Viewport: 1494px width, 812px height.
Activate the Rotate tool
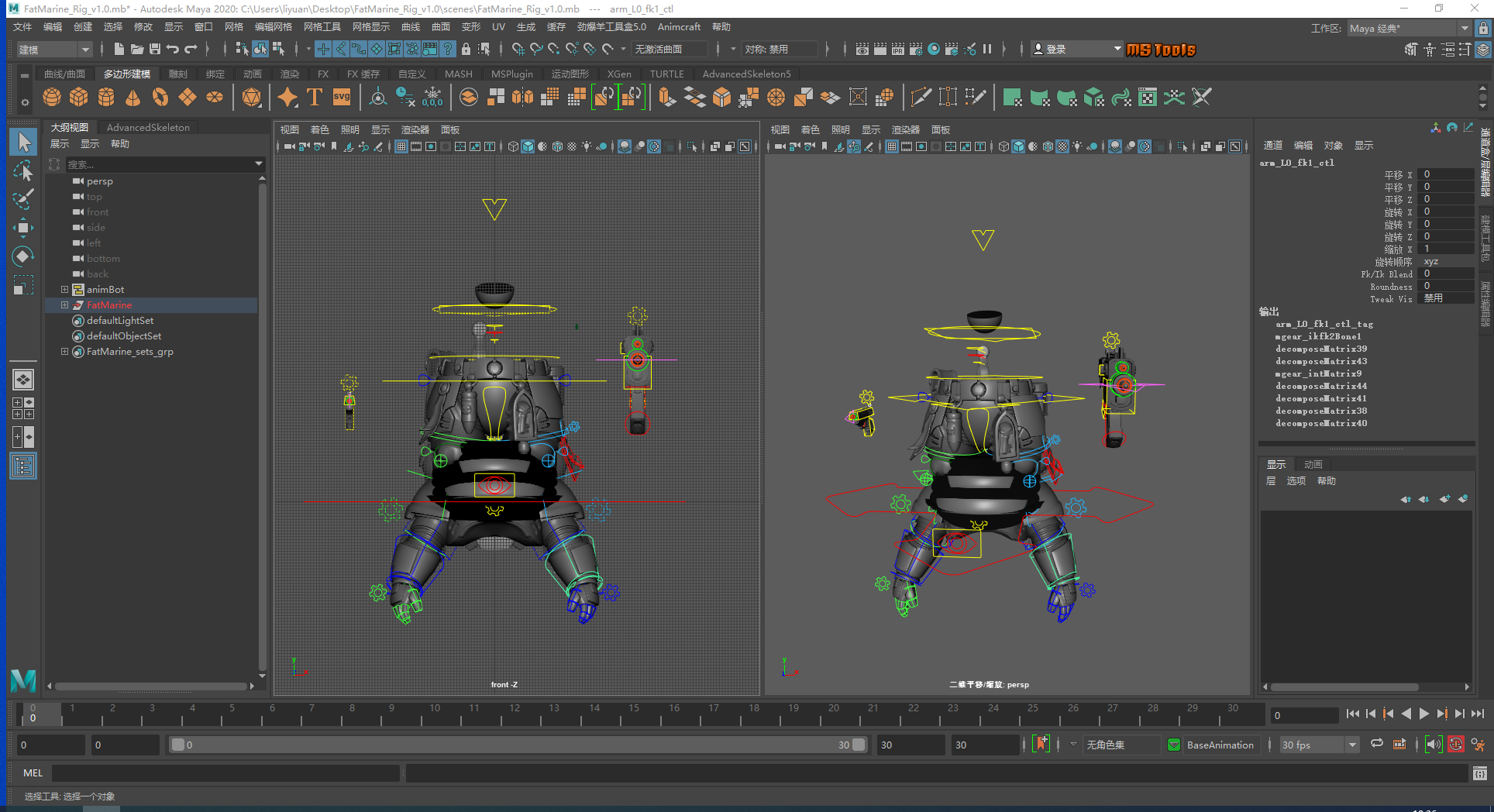coord(23,256)
